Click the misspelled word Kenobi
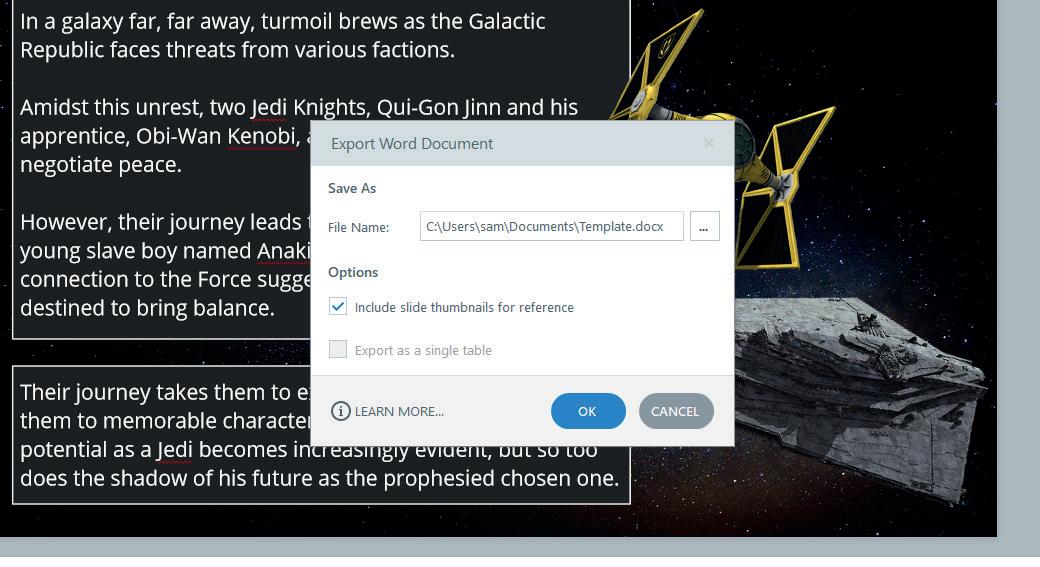The image size is (1040, 567). (x=261, y=136)
